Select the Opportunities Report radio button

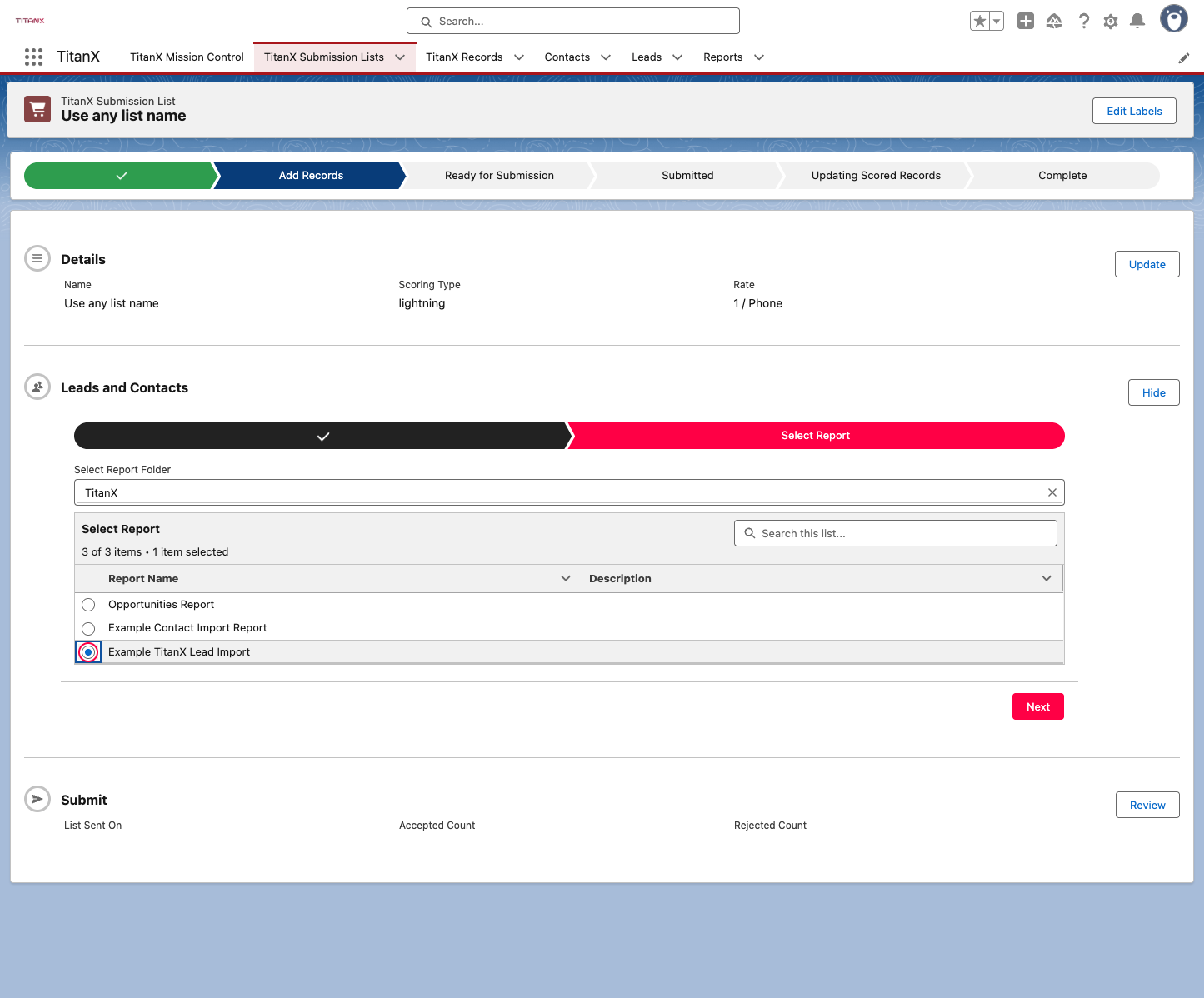tap(88, 605)
